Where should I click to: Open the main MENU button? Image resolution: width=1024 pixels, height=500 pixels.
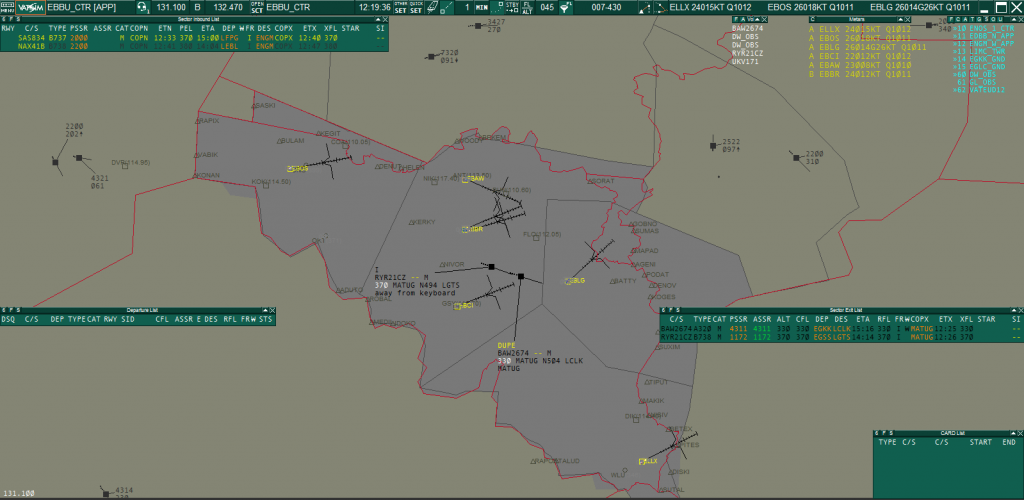click(7, 7)
